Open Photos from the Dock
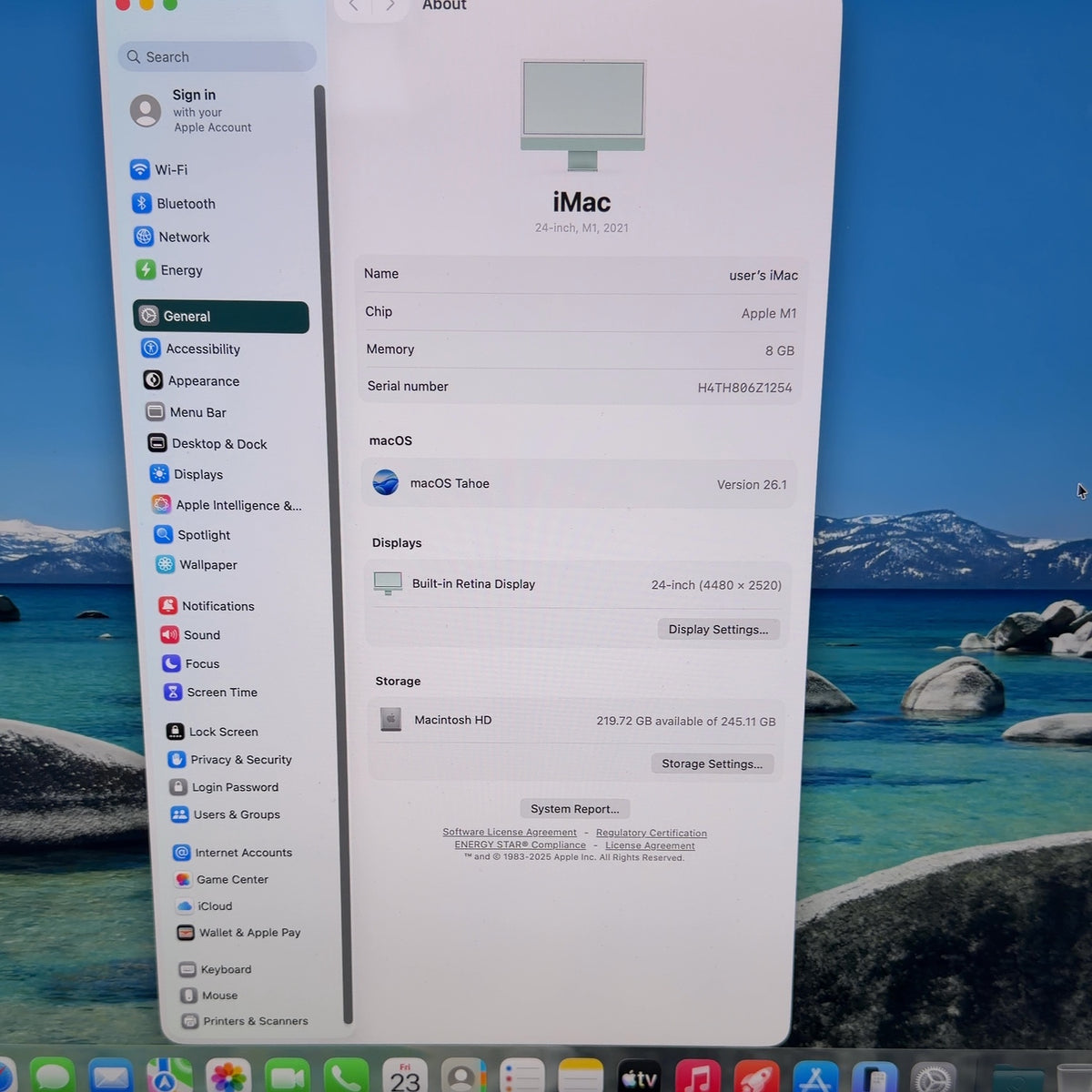Viewport: 1092px width, 1092px height. 228,1077
